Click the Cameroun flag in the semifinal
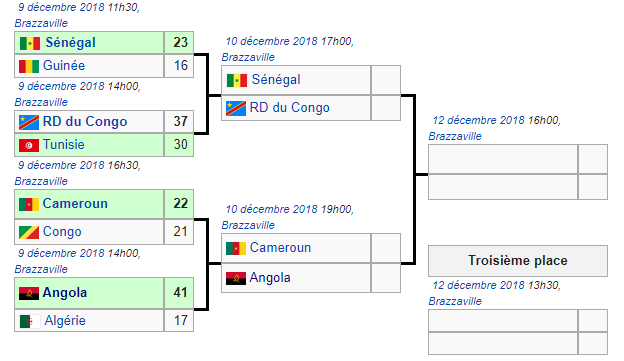Image resolution: width=624 pixels, height=361 pixels. [236, 248]
